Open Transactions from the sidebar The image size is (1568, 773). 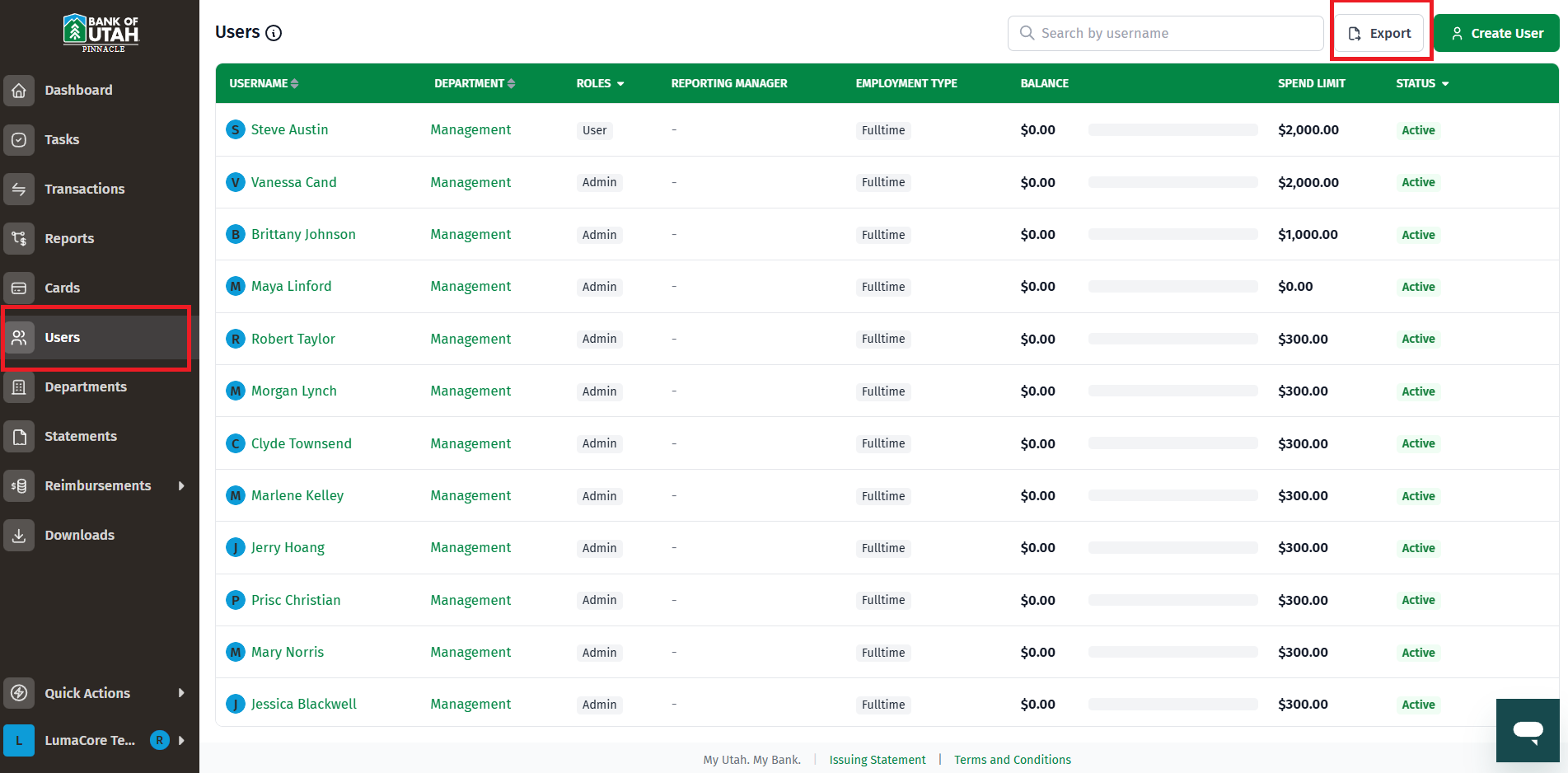(x=85, y=190)
